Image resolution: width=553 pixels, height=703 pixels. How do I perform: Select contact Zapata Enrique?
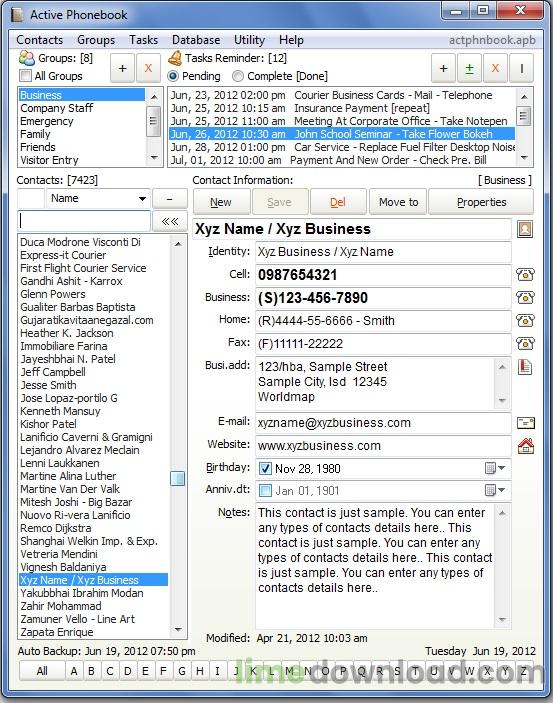pos(94,632)
